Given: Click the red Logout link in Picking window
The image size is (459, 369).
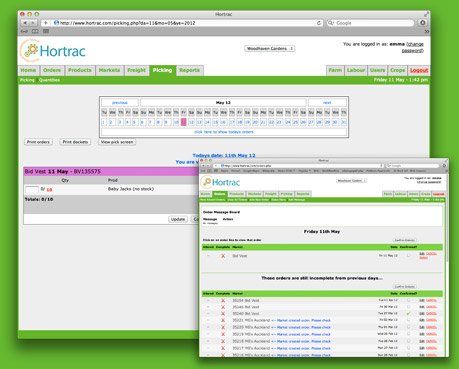Looking at the screenshot, I should (x=419, y=70).
